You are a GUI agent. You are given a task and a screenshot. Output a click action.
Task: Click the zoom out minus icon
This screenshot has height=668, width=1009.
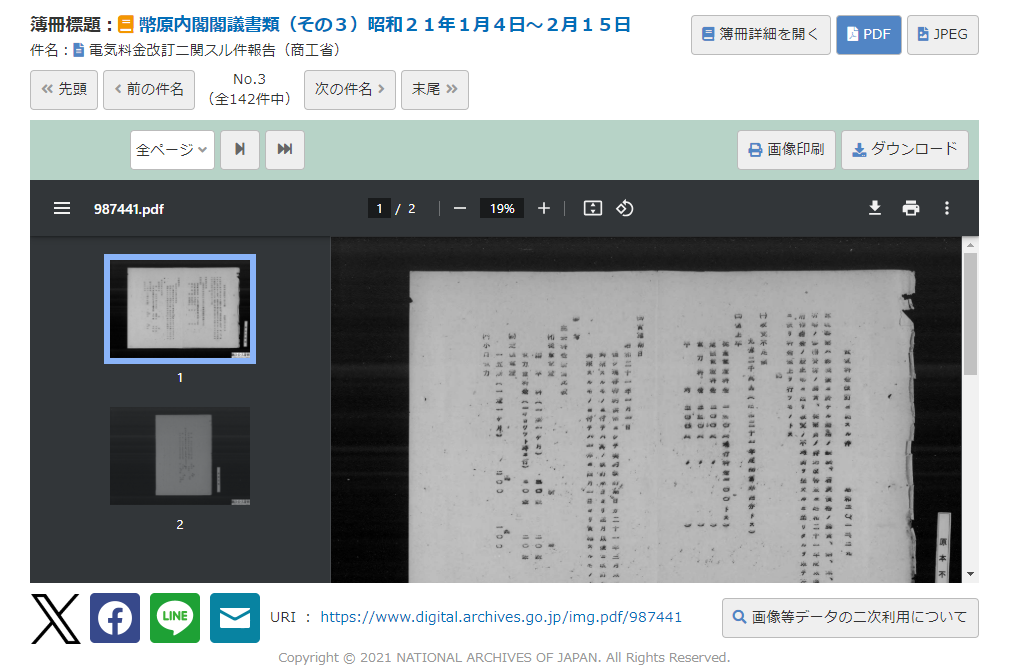click(x=460, y=208)
